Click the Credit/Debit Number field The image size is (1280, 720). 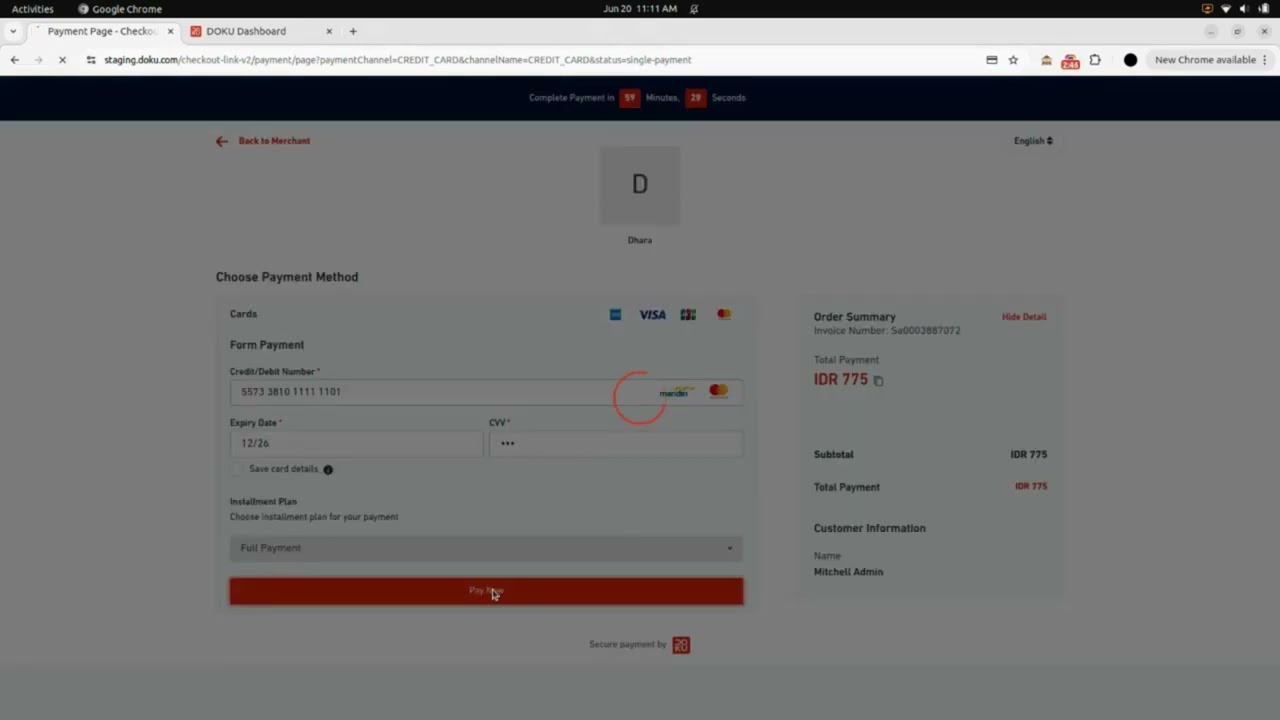pos(486,392)
